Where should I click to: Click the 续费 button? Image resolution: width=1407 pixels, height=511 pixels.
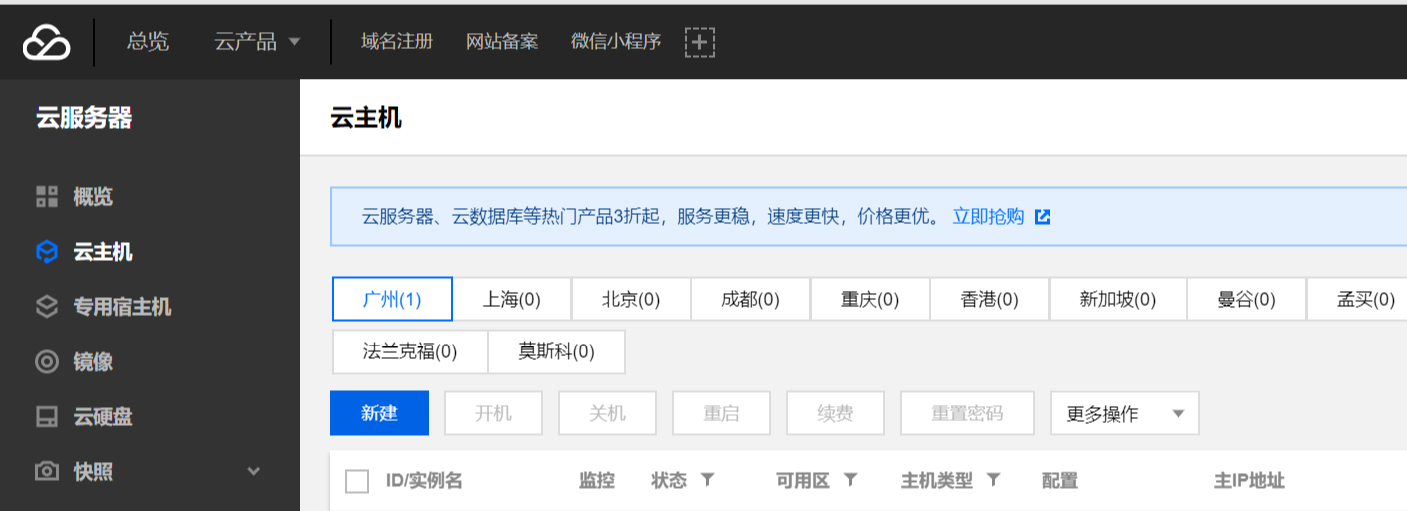(835, 413)
